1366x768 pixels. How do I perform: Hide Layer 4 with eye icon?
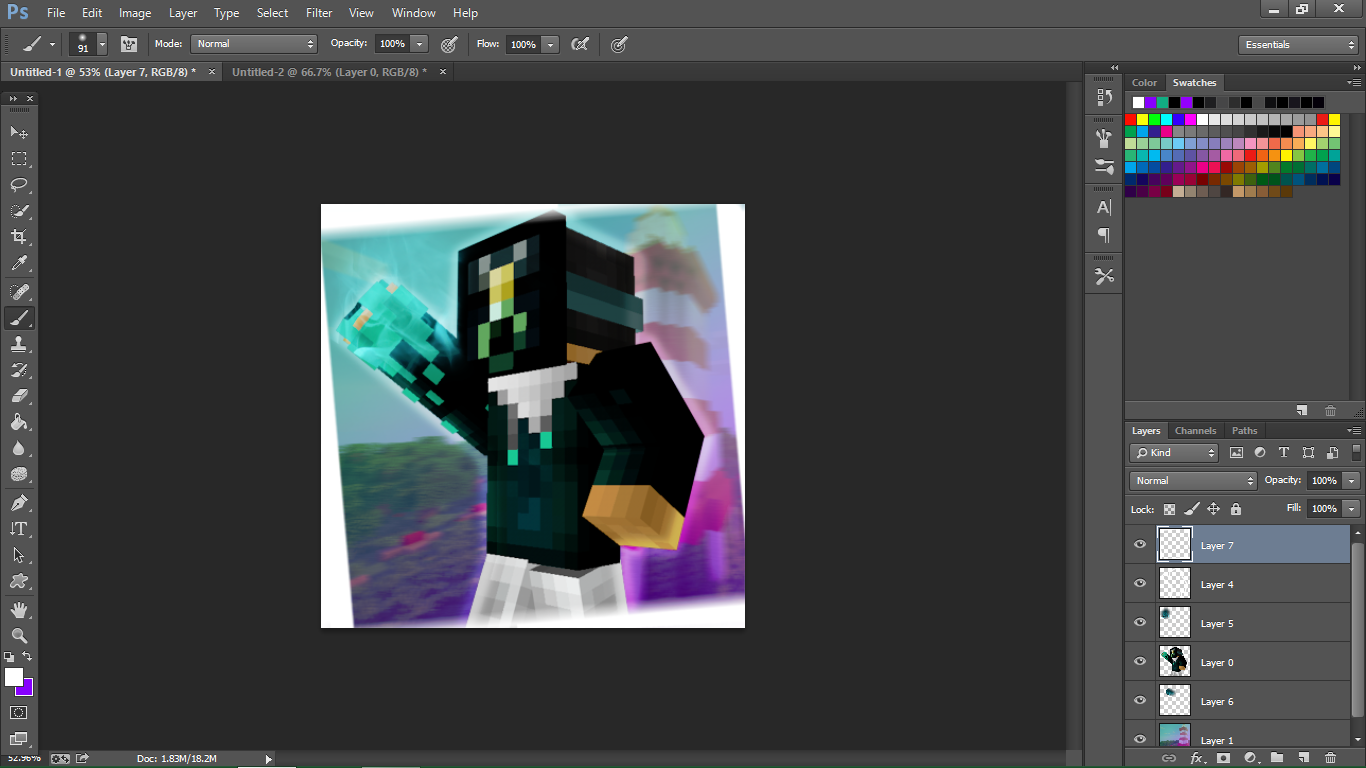click(x=1140, y=584)
